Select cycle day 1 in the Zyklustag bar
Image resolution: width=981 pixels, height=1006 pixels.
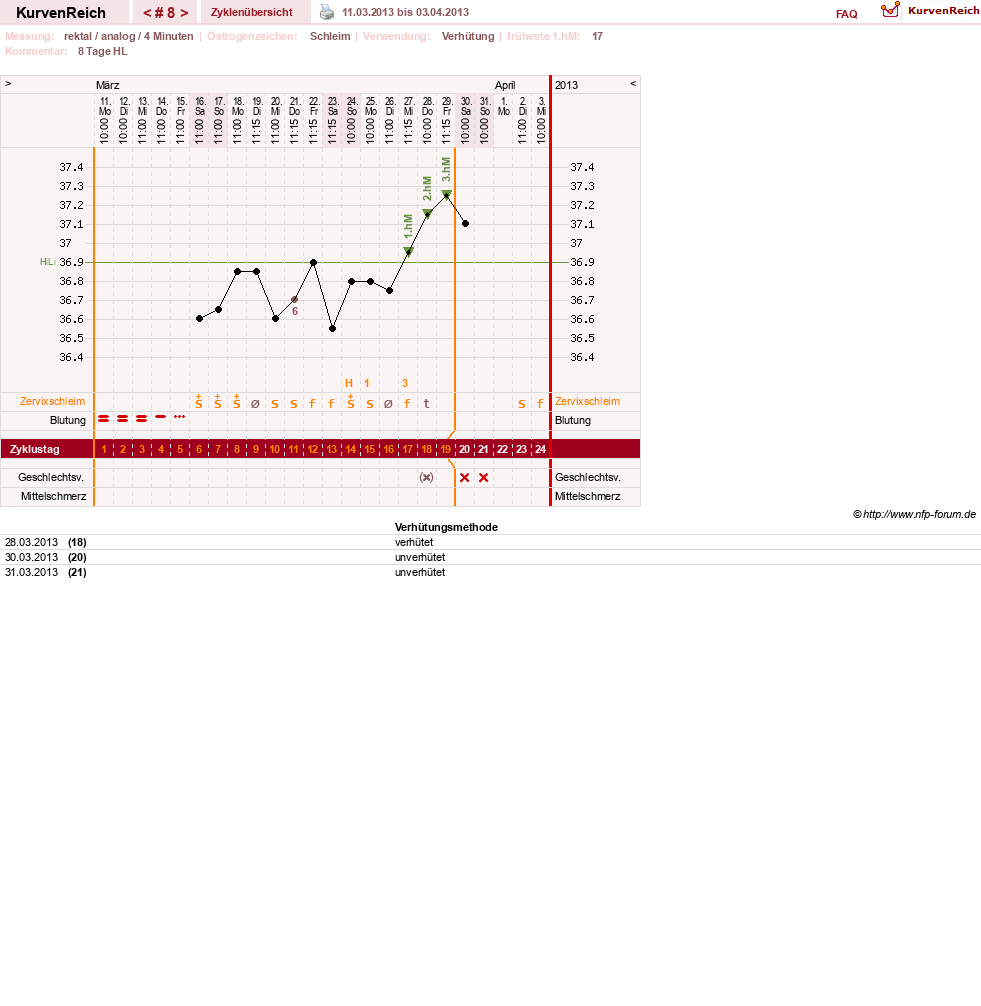(104, 449)
